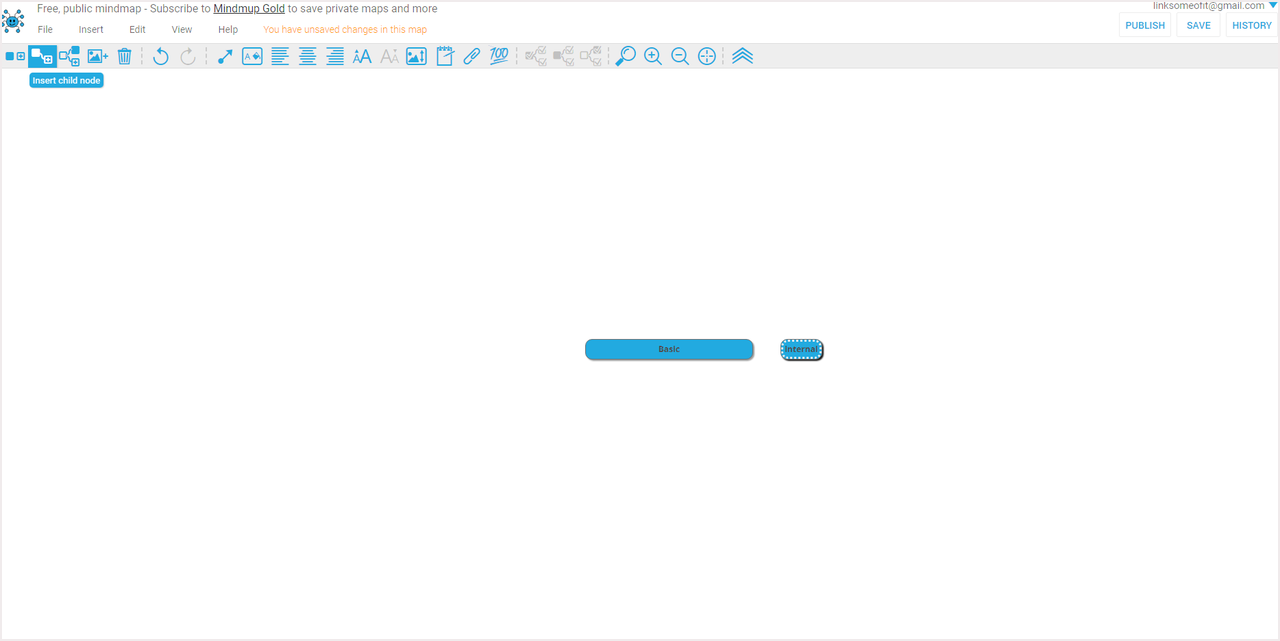Undo the last change
Screen dimensions: 1280x641
point(160,56)
